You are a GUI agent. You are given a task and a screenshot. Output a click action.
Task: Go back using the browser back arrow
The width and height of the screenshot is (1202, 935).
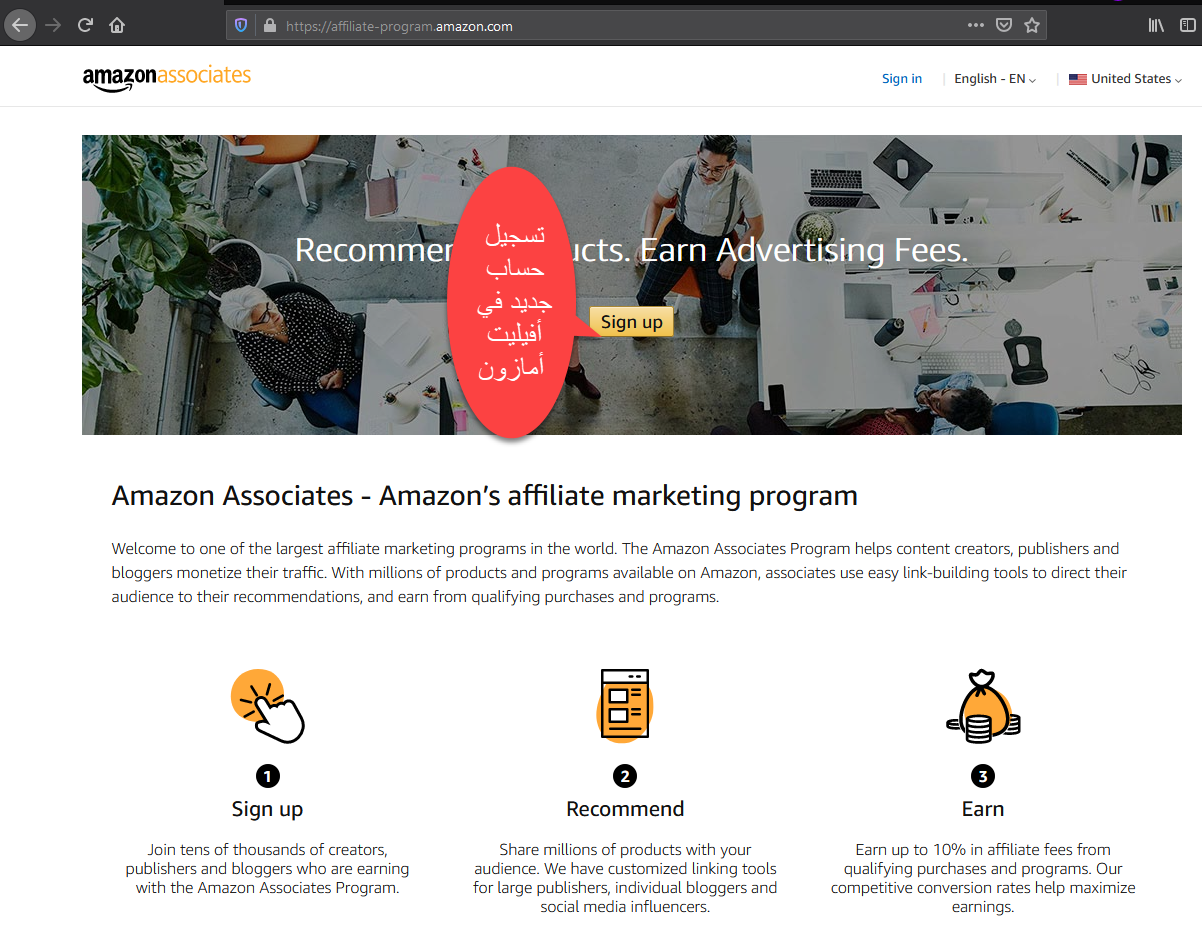point(20,25)
